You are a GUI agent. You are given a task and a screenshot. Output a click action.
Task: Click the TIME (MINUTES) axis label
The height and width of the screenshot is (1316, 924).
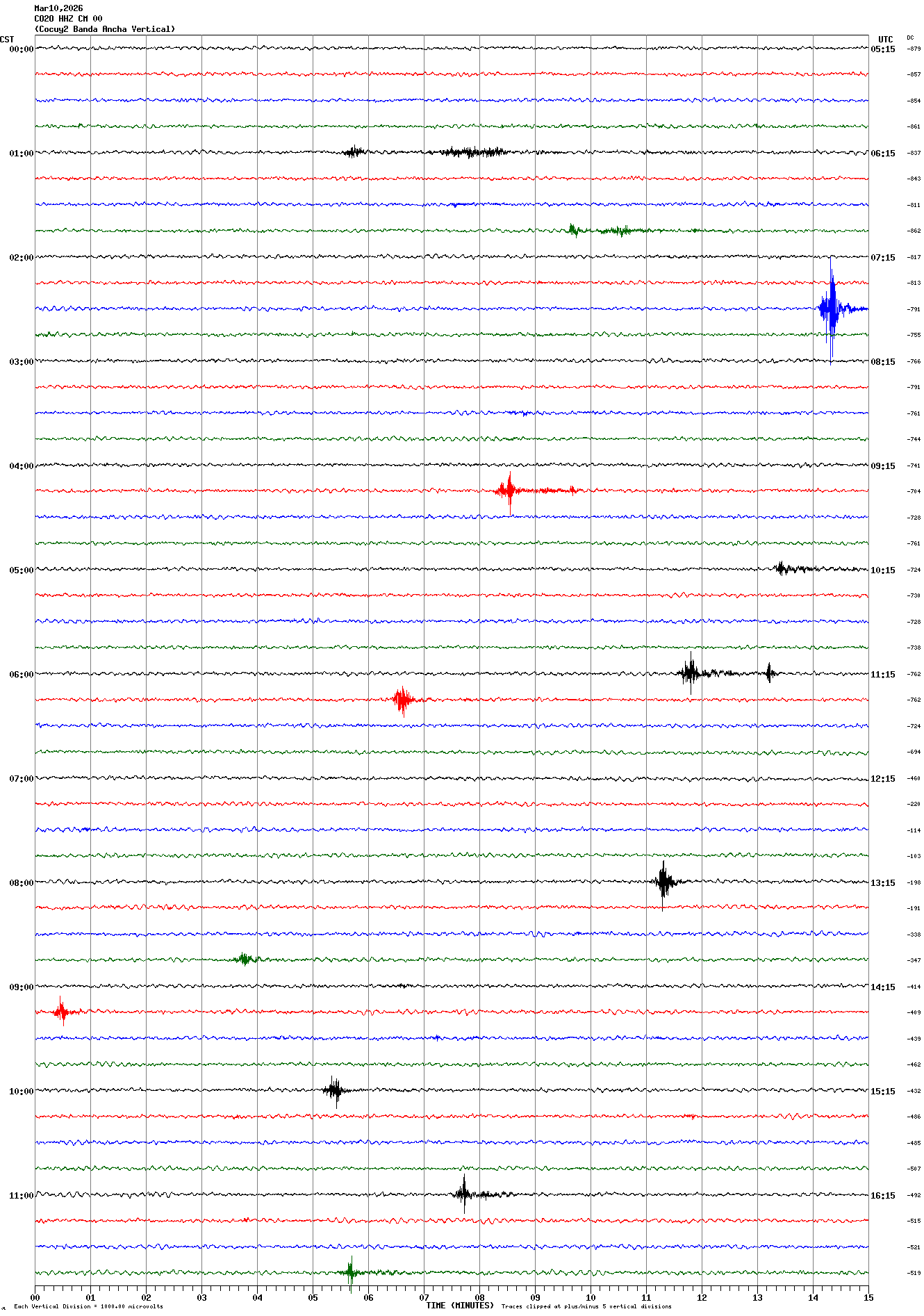459,1306
